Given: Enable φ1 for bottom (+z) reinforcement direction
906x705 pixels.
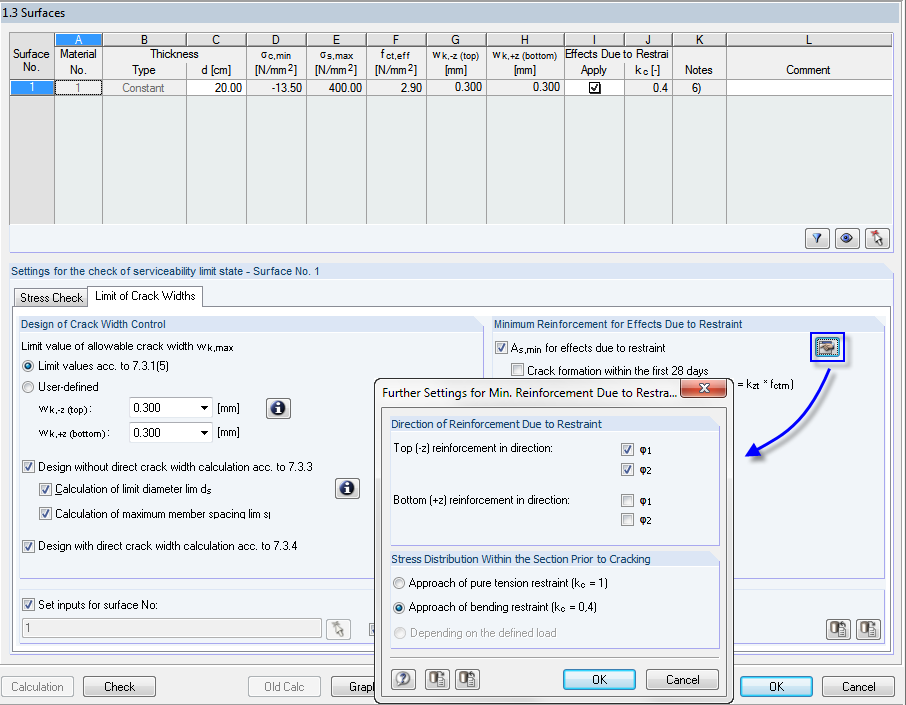Looking at the screenshot, I should pos(627,500).
